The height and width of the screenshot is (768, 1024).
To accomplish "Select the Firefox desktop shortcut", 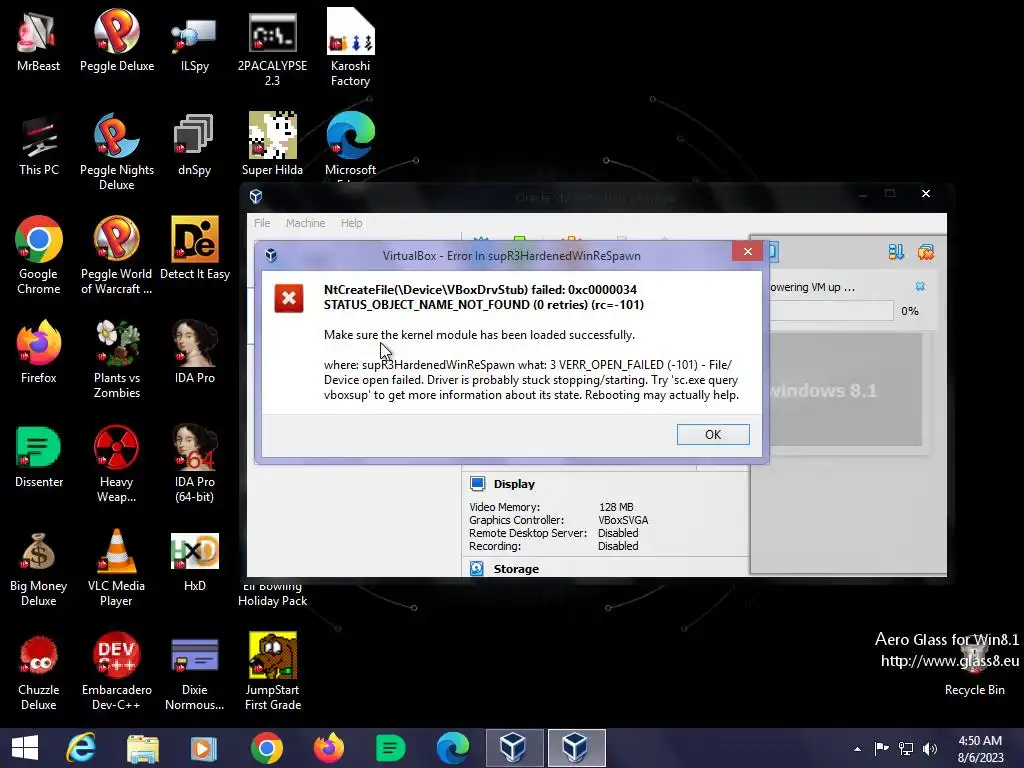I will pos(39,352).
